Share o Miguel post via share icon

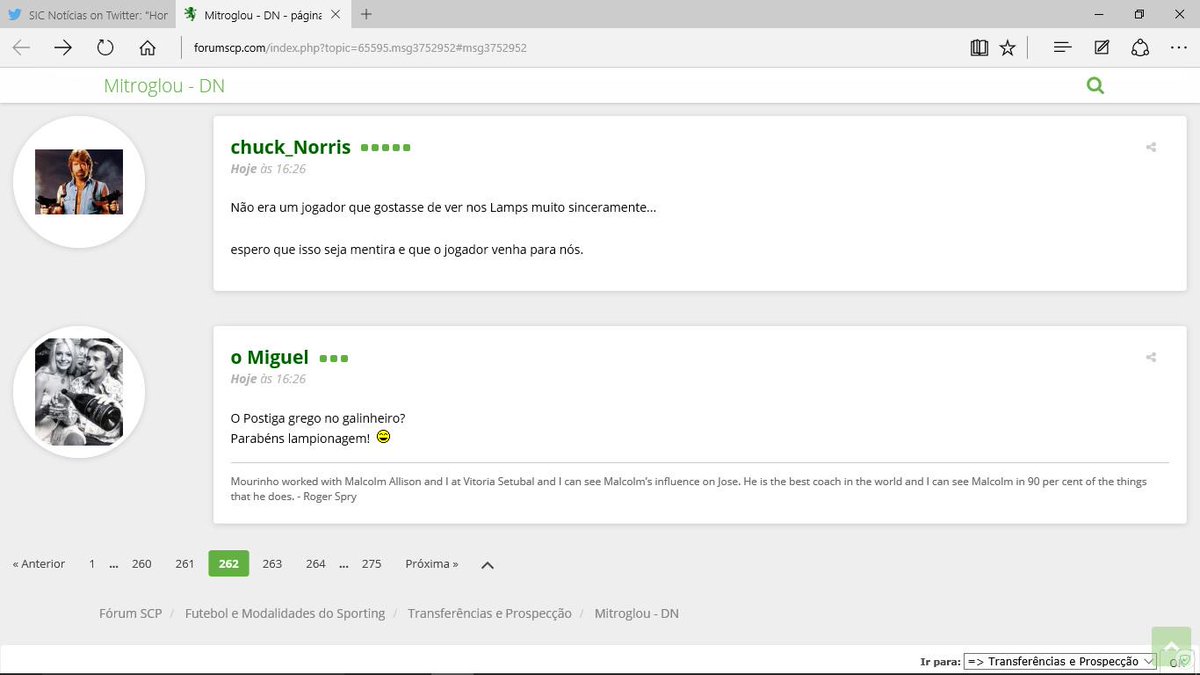click(1151, 357)
